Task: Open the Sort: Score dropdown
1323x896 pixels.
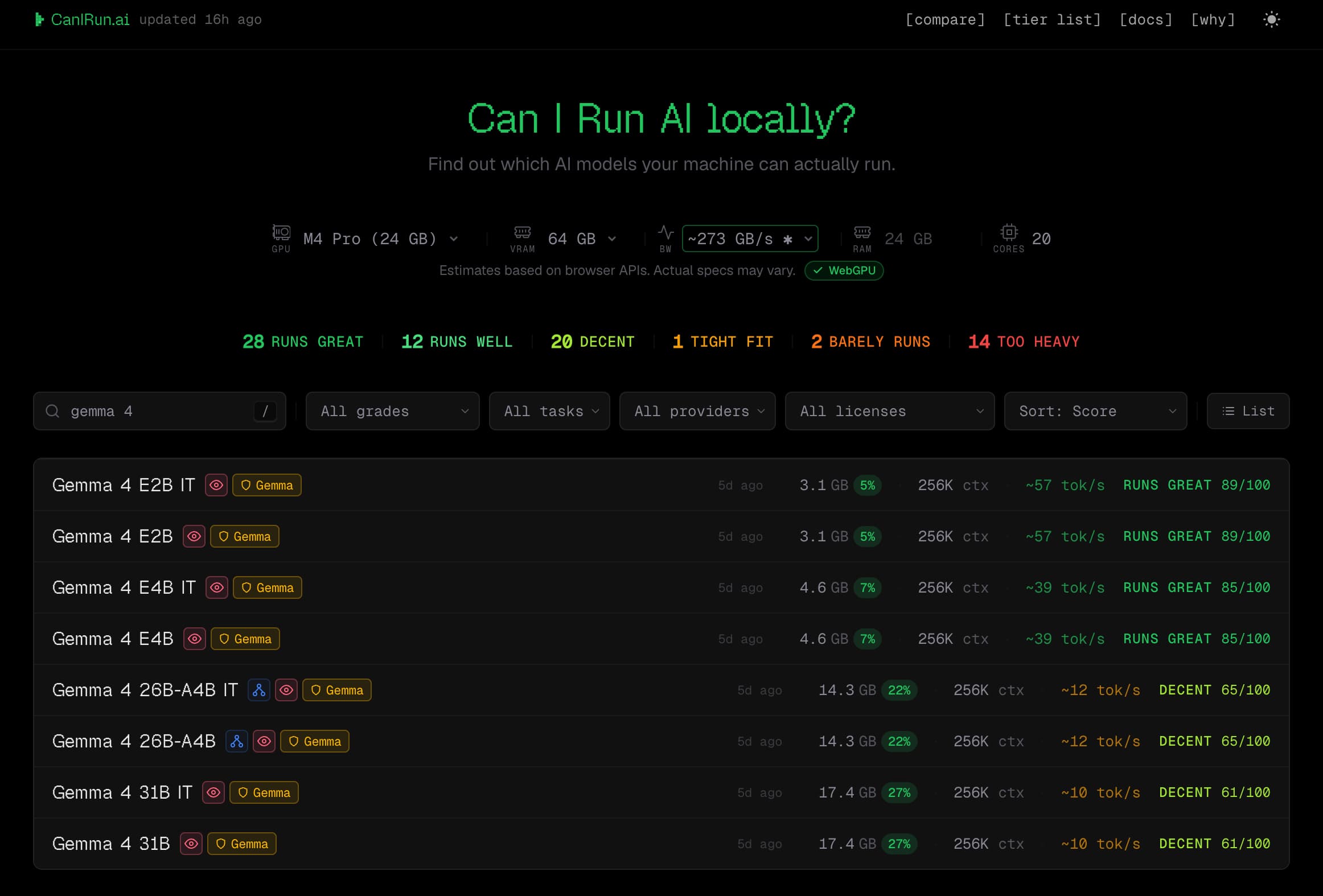Action: coord(1095,411)
